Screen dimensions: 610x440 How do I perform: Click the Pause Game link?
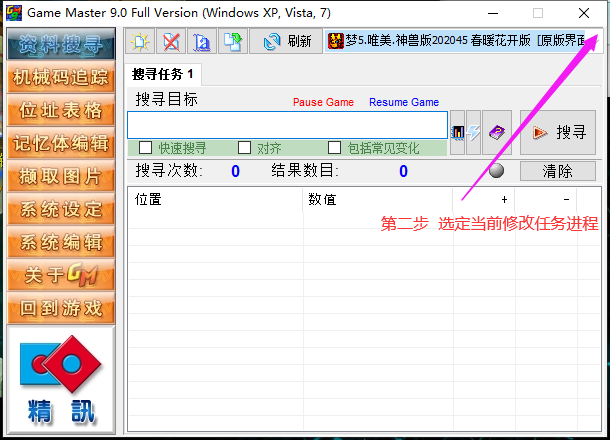pos(323,102)
